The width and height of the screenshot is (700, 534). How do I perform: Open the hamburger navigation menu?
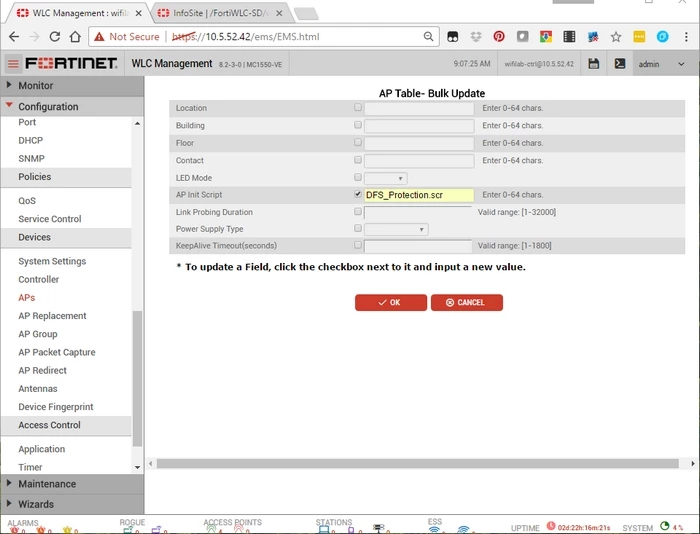(x=13, y=64)
